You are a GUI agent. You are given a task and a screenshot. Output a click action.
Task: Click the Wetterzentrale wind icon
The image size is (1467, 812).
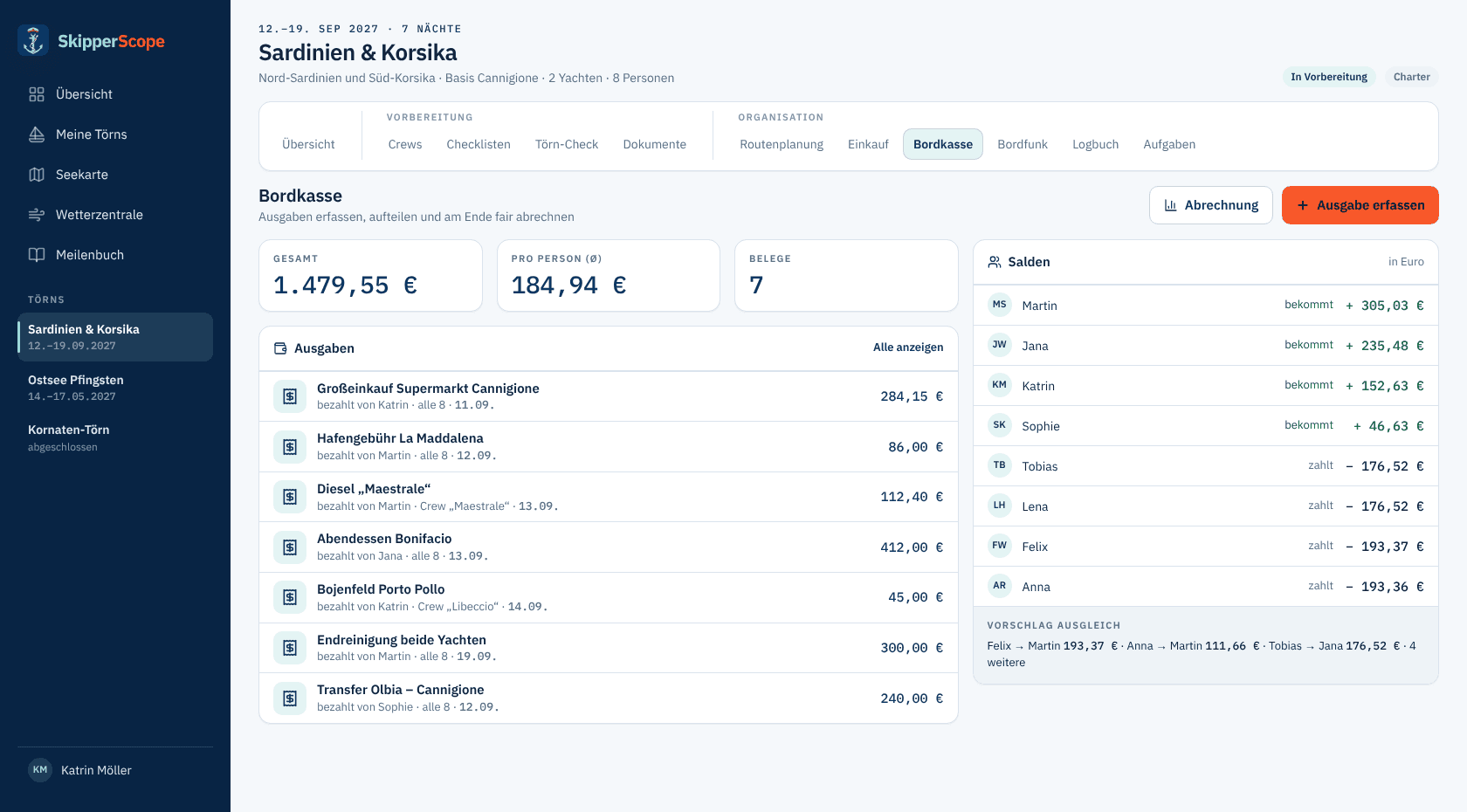coord(37,215)
